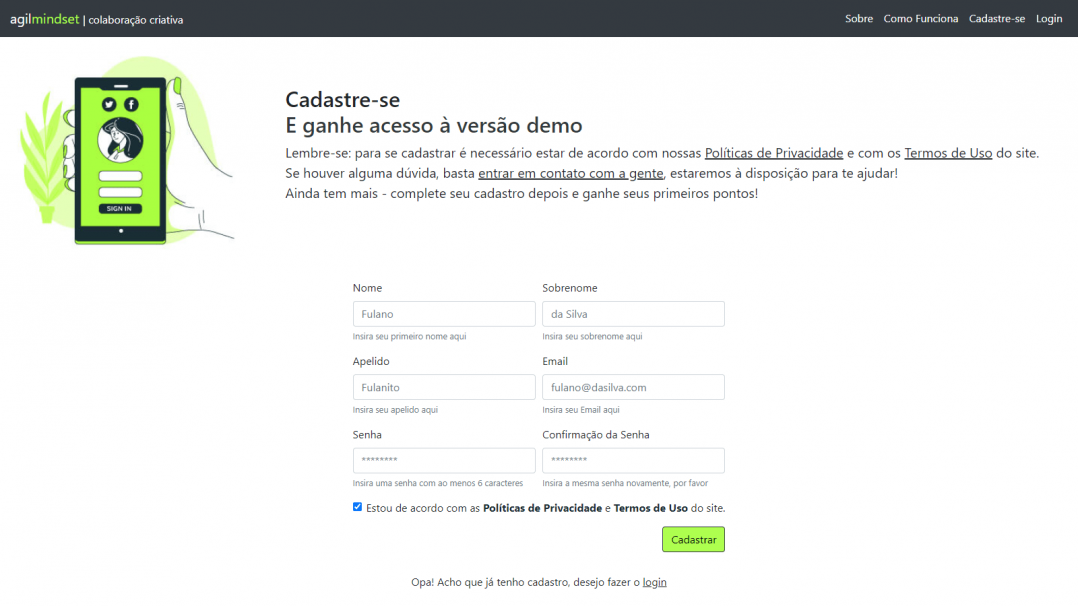The height and width of the screenshot is (606, 1078).
Task: Open the Termos de Uso link
Action: pyautogui.click(x=947, y=152)
